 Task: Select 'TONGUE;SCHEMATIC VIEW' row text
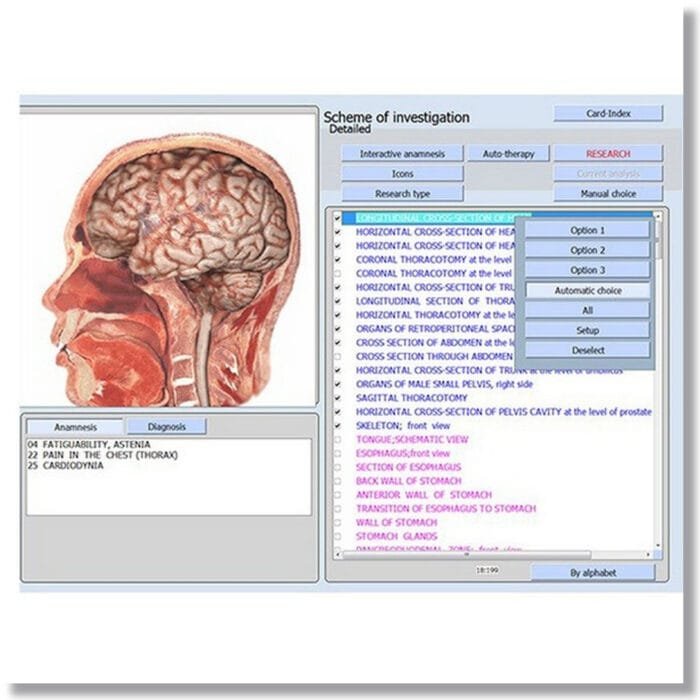coord(412,439)
